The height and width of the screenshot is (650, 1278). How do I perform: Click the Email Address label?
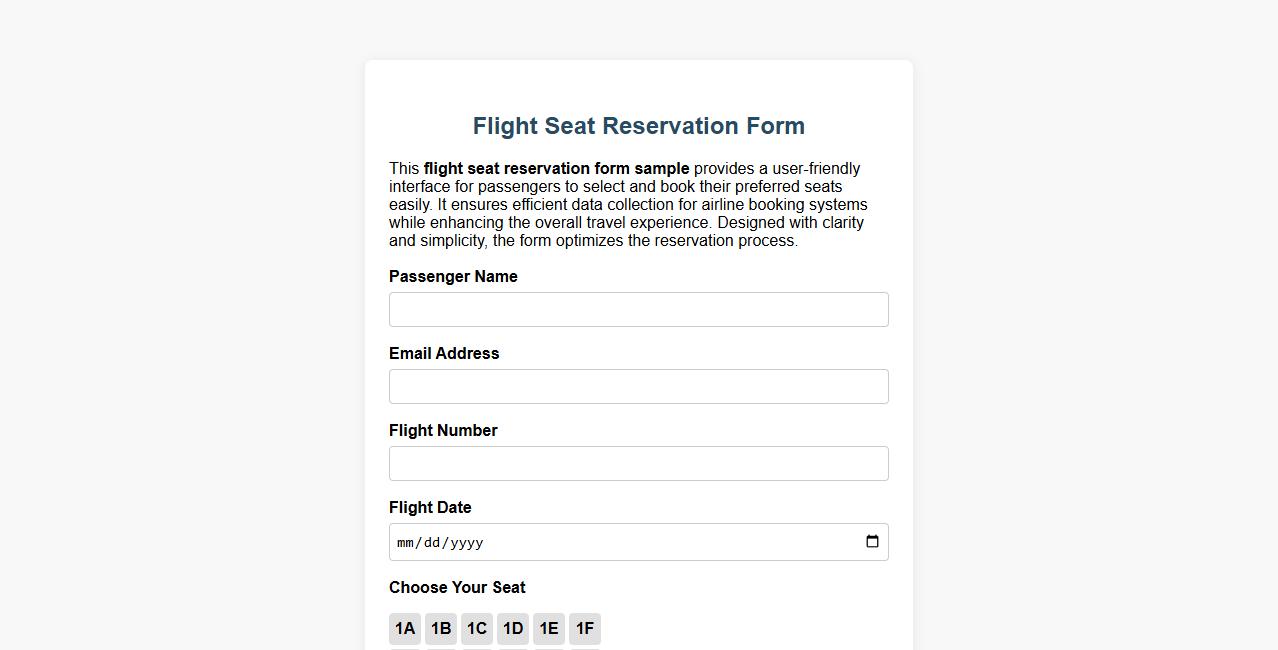pos(444,353)
